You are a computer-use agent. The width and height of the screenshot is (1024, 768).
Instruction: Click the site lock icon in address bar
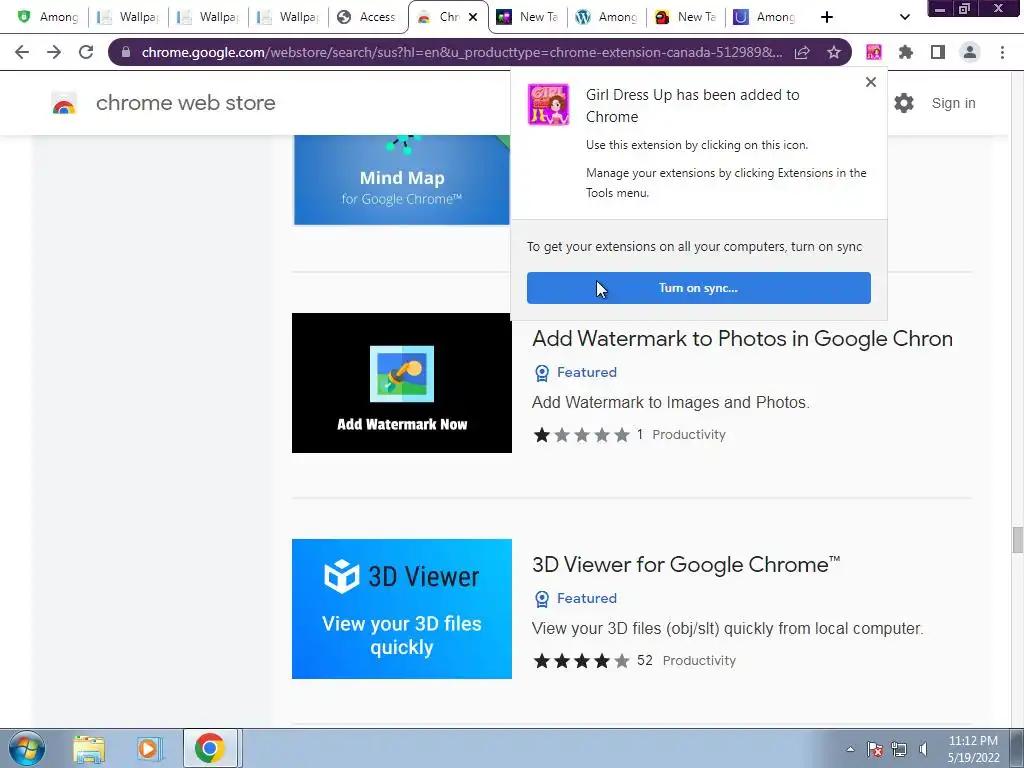[x=126, y=52]
